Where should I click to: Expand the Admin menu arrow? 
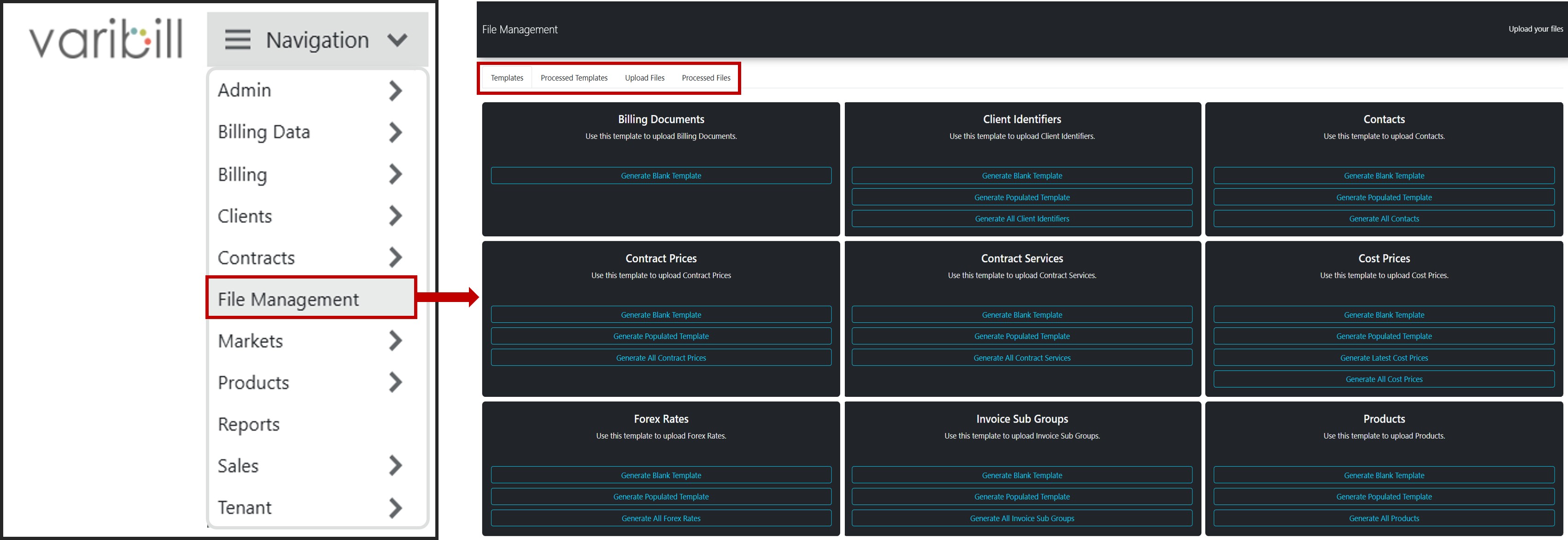[395, 91]
